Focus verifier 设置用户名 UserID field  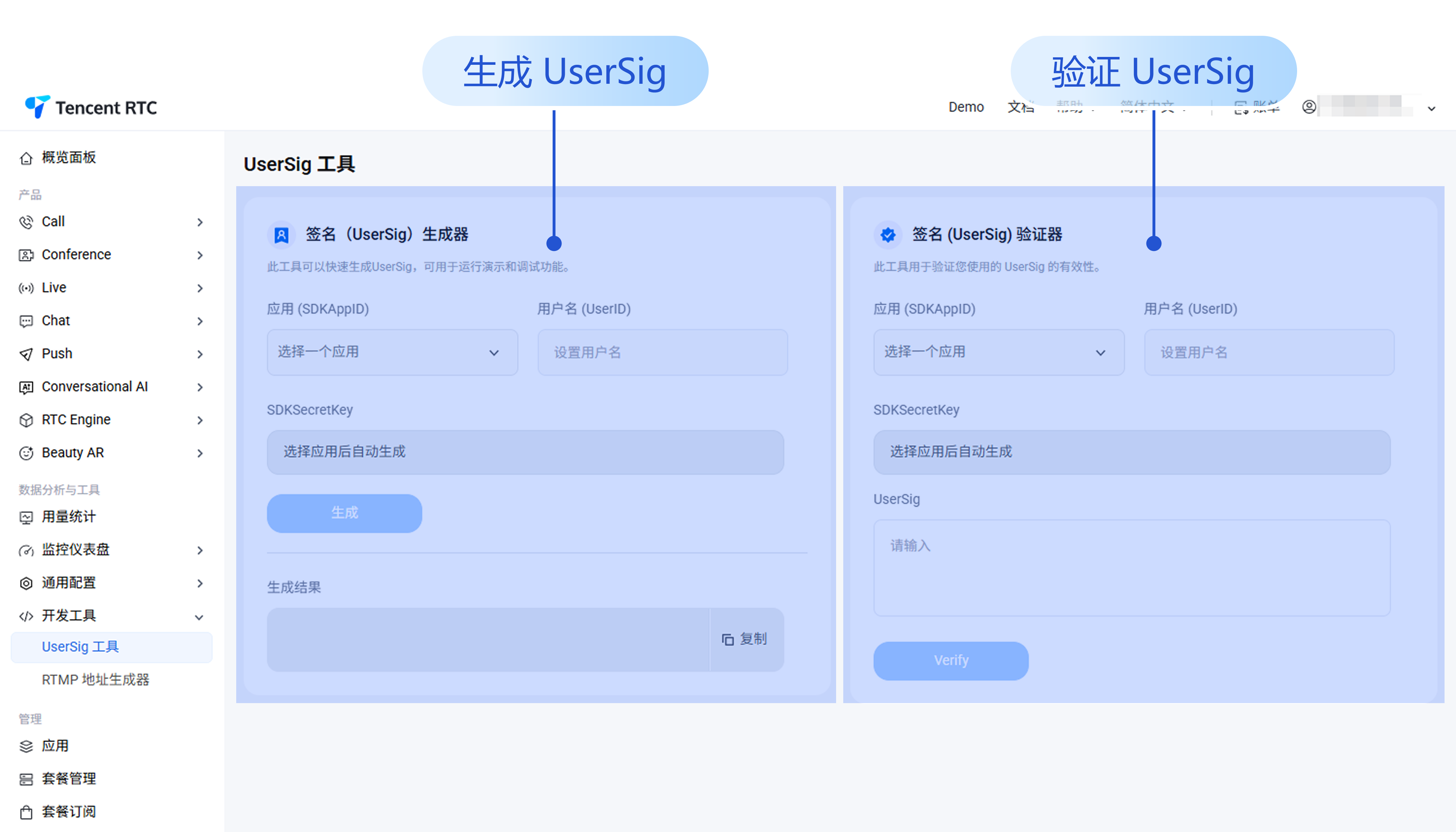(1269, 352)
